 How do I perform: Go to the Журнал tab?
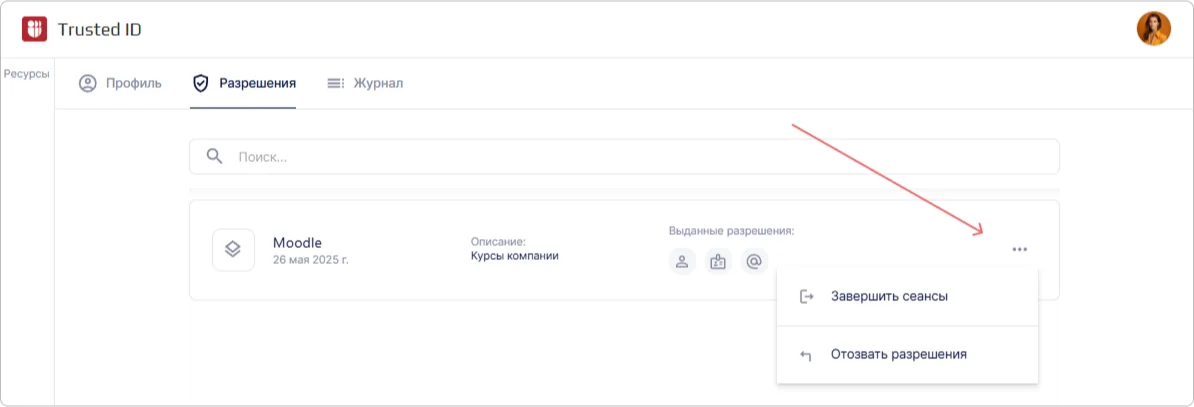(x=365, y=83)
